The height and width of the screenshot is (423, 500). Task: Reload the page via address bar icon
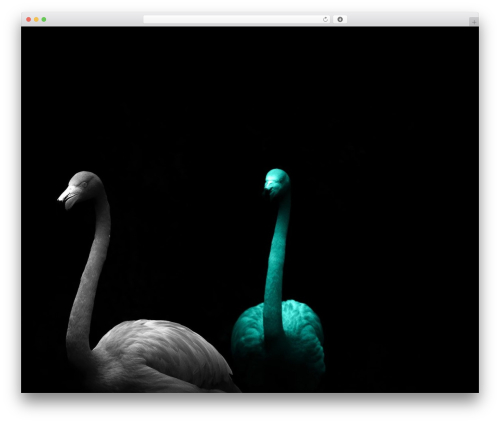click(x=325, y=19)
